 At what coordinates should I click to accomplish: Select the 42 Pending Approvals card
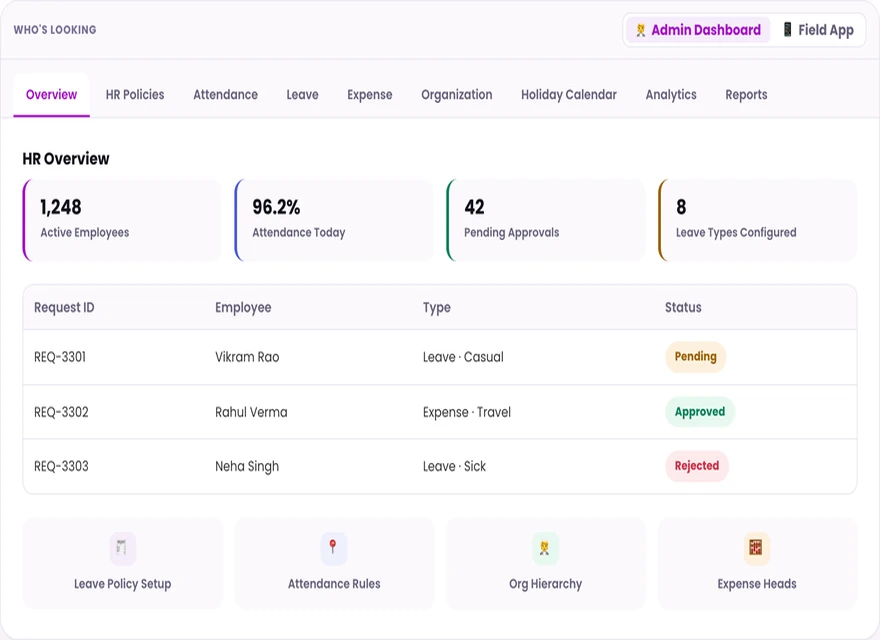(x=546, y=220)
